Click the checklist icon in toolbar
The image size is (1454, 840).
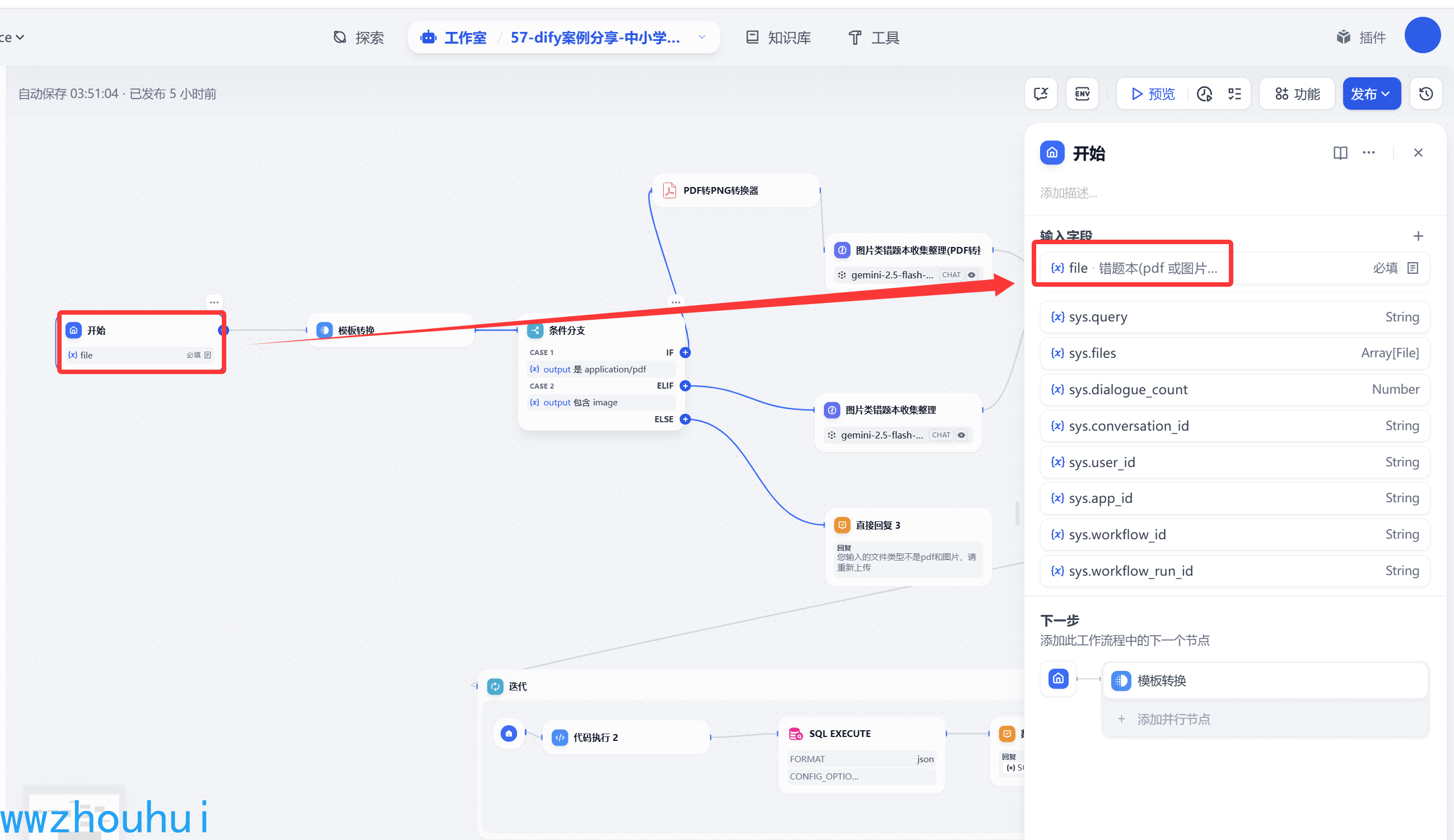click(1234, 94)
